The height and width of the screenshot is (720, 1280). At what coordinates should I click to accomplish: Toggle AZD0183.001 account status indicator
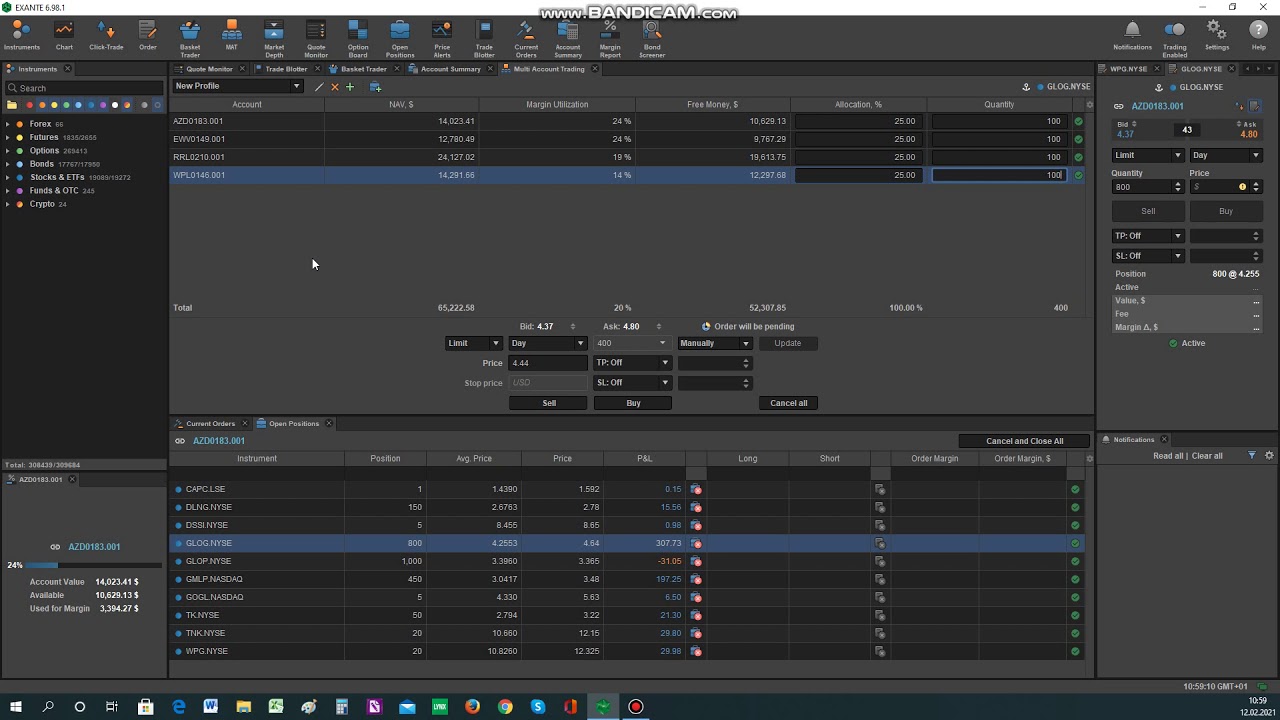[1078, 121]
